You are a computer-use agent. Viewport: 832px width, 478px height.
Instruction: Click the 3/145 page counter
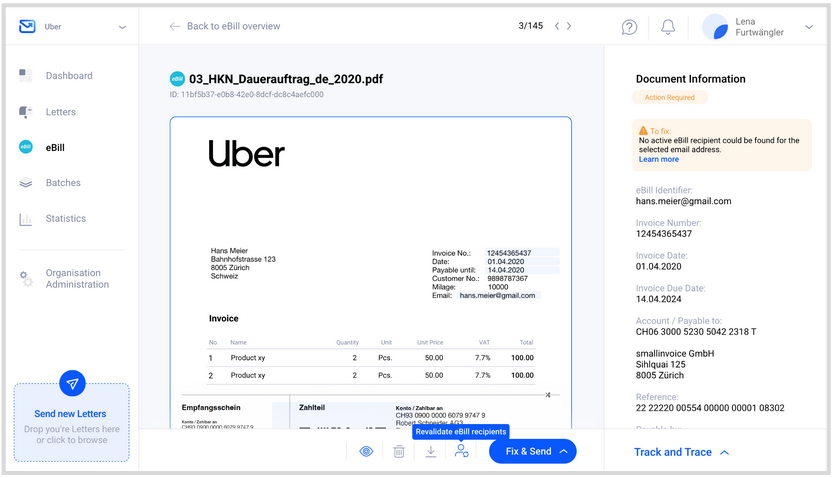click(x=531, y=25)
